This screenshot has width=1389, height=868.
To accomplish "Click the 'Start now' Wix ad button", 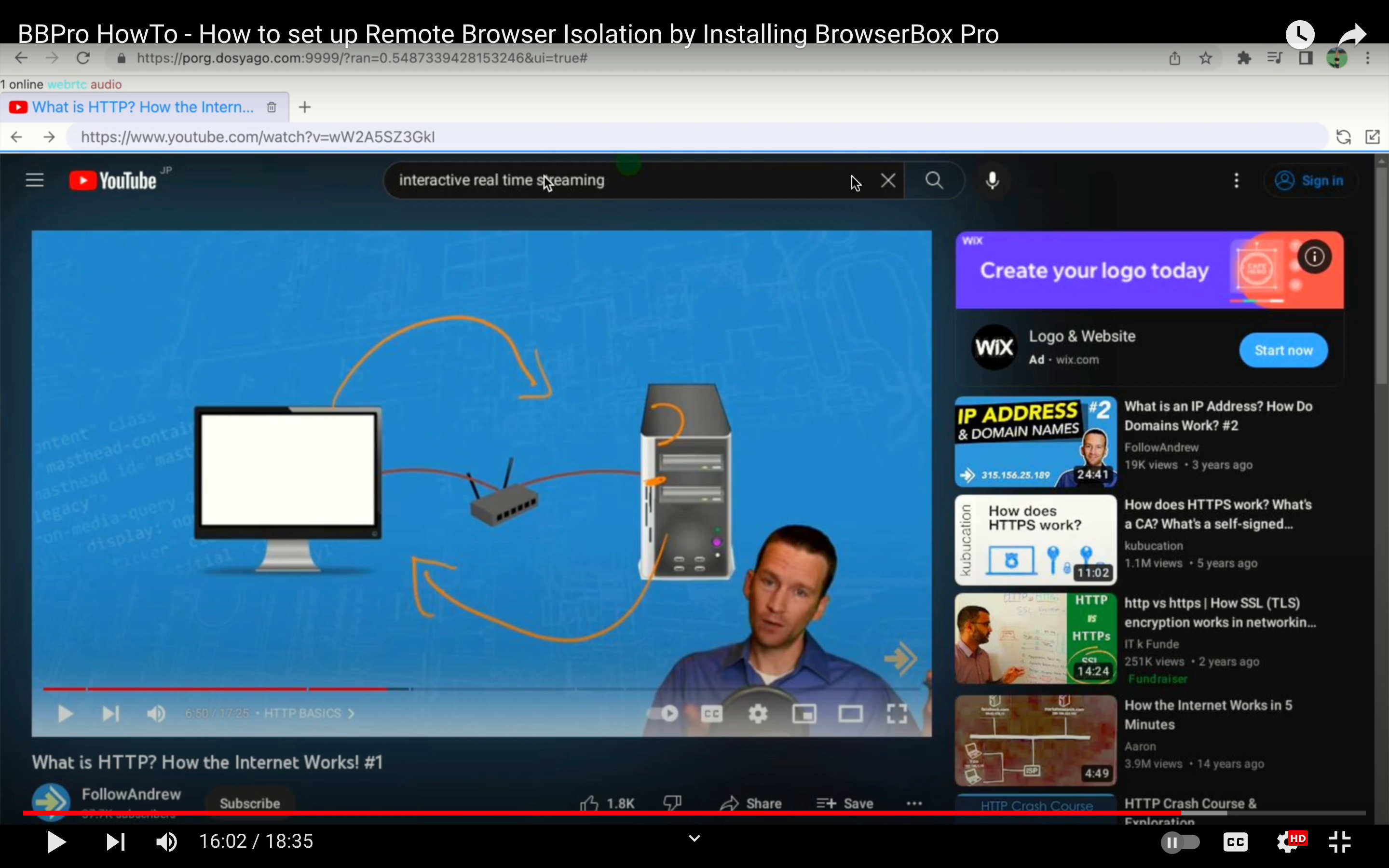I will [x=1283, y=350].
